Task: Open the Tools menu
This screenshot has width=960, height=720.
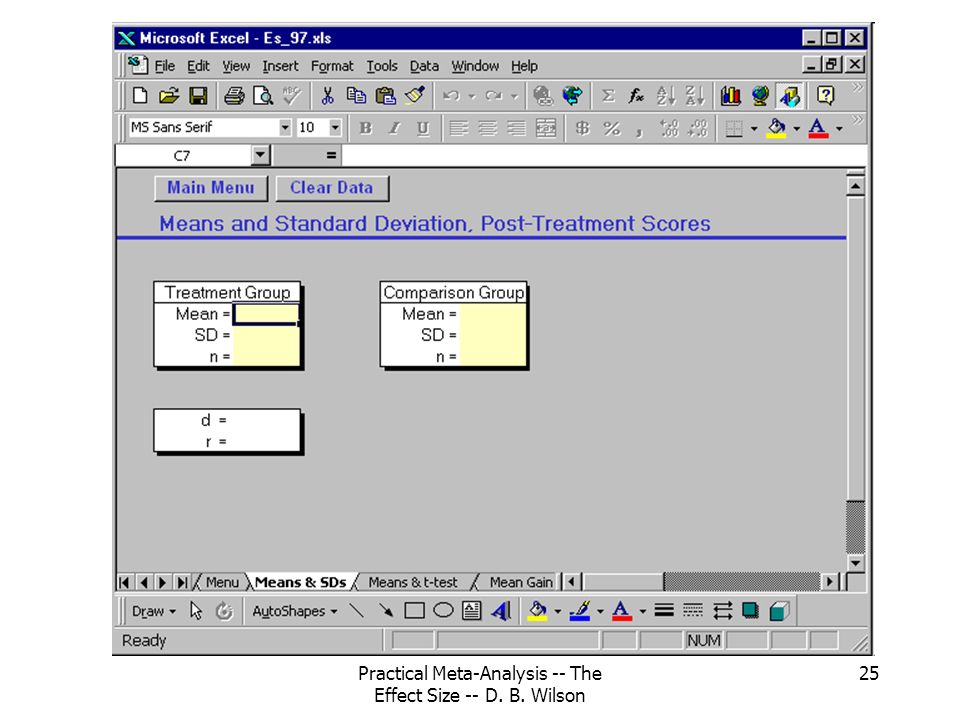Action: (382, 66)
